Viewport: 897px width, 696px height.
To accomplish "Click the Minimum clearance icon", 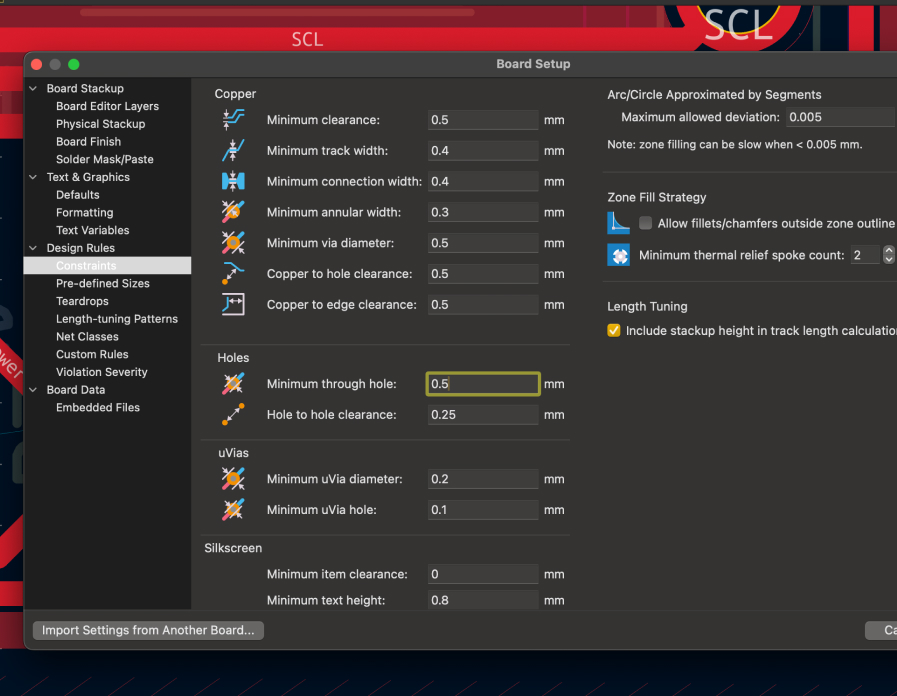I will tap(232, 120).
